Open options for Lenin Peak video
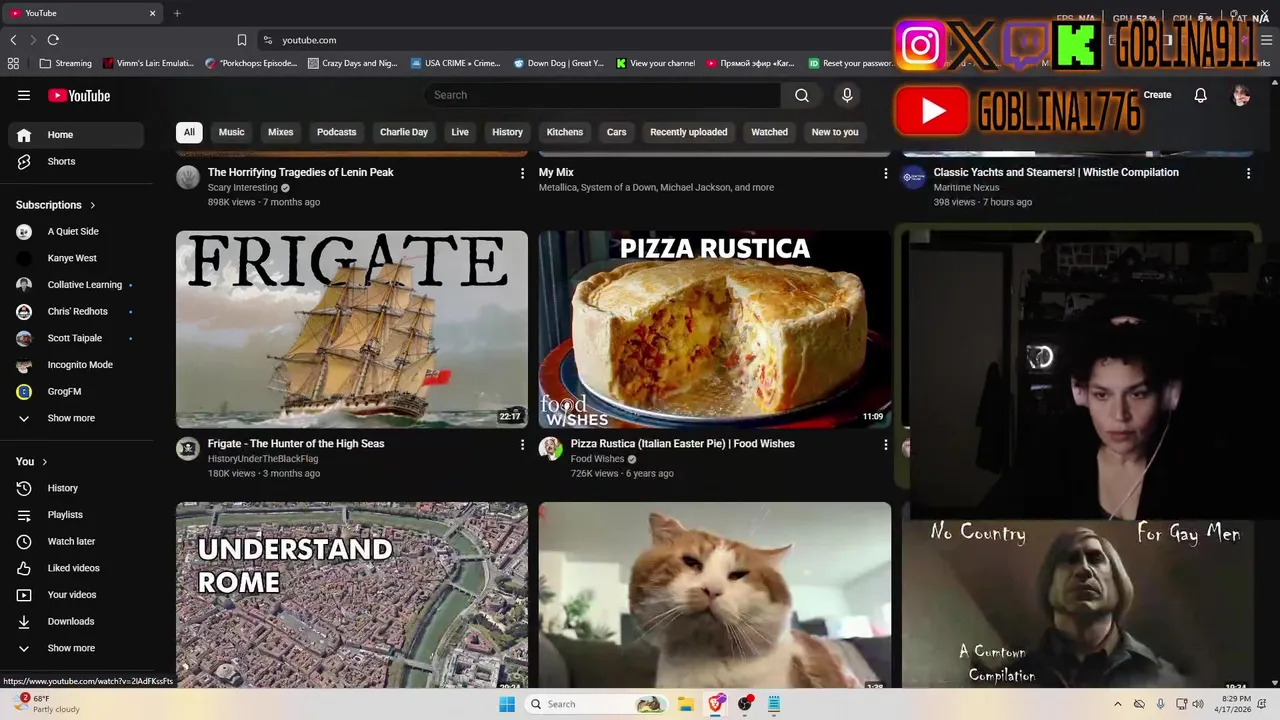 click(522, 173)
